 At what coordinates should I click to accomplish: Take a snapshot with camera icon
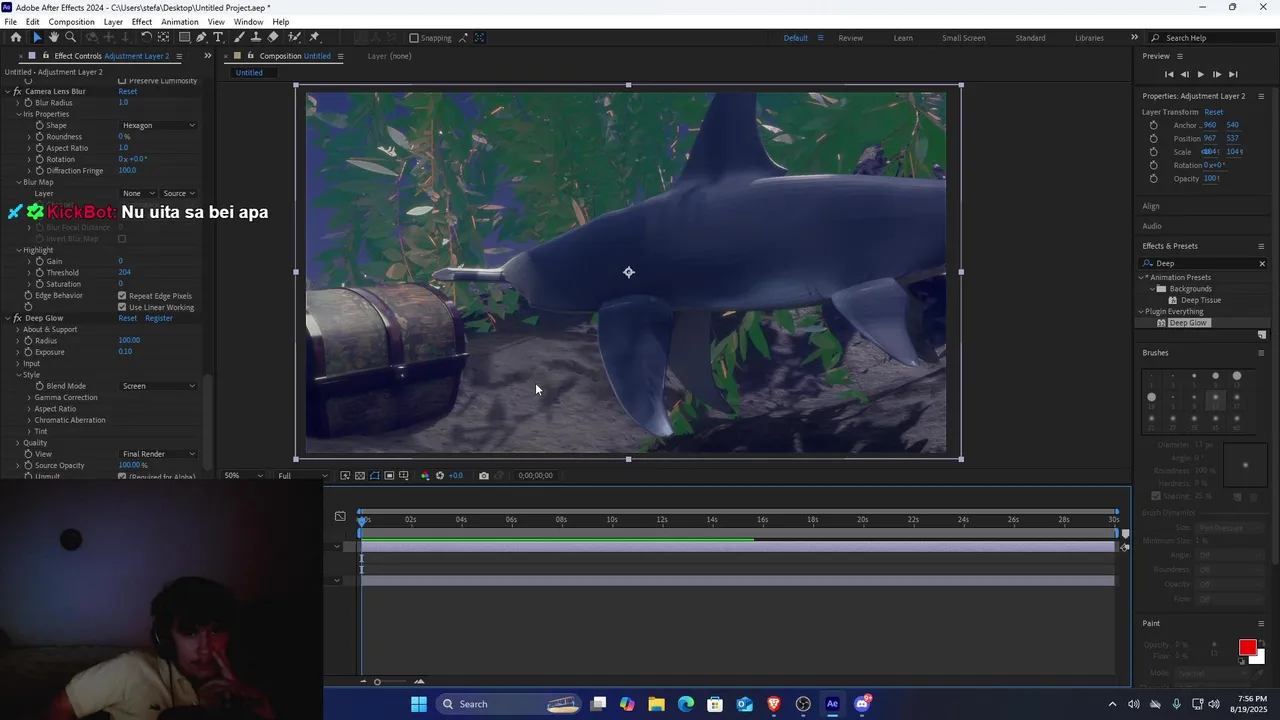point(484,476)
